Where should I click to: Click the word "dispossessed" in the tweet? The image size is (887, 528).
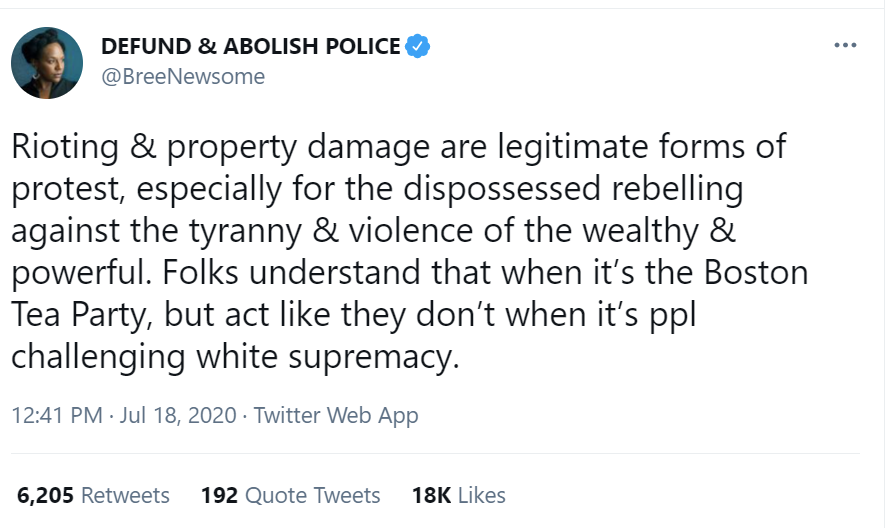[x=502, y=189]
